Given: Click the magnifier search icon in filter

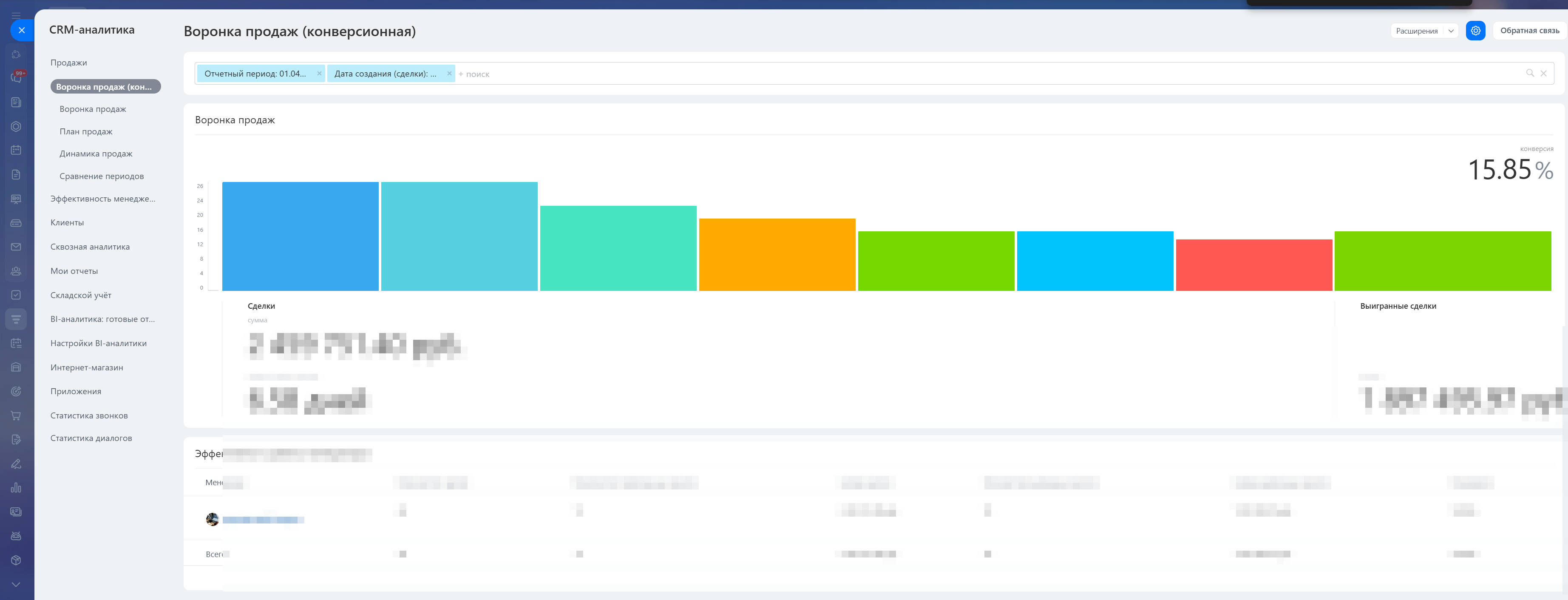Looking at the screenshot, I should 1530,73.
